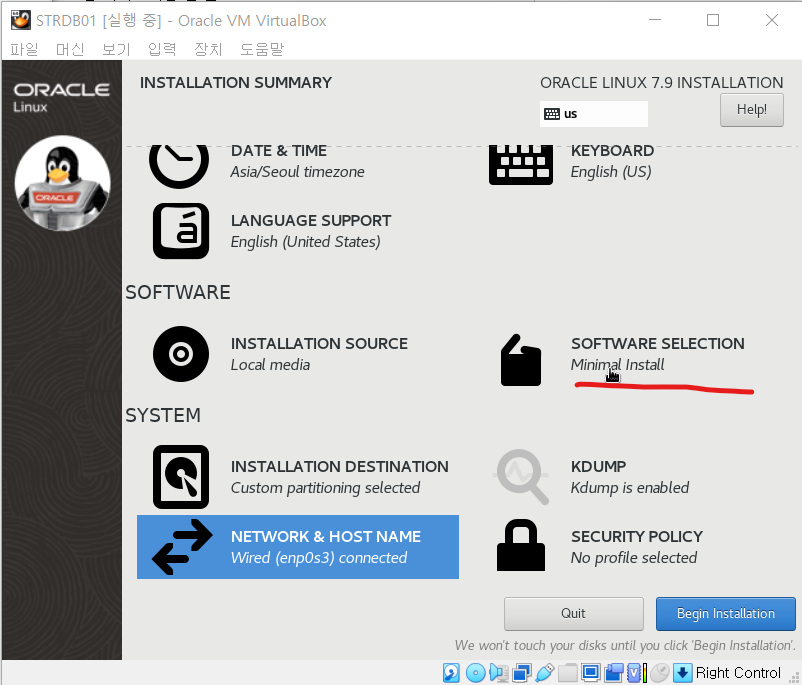802x685 pixels.
Task: Open the Keyboard layout spoke icon
Action: pyautogui.click(x=521, y=165)
